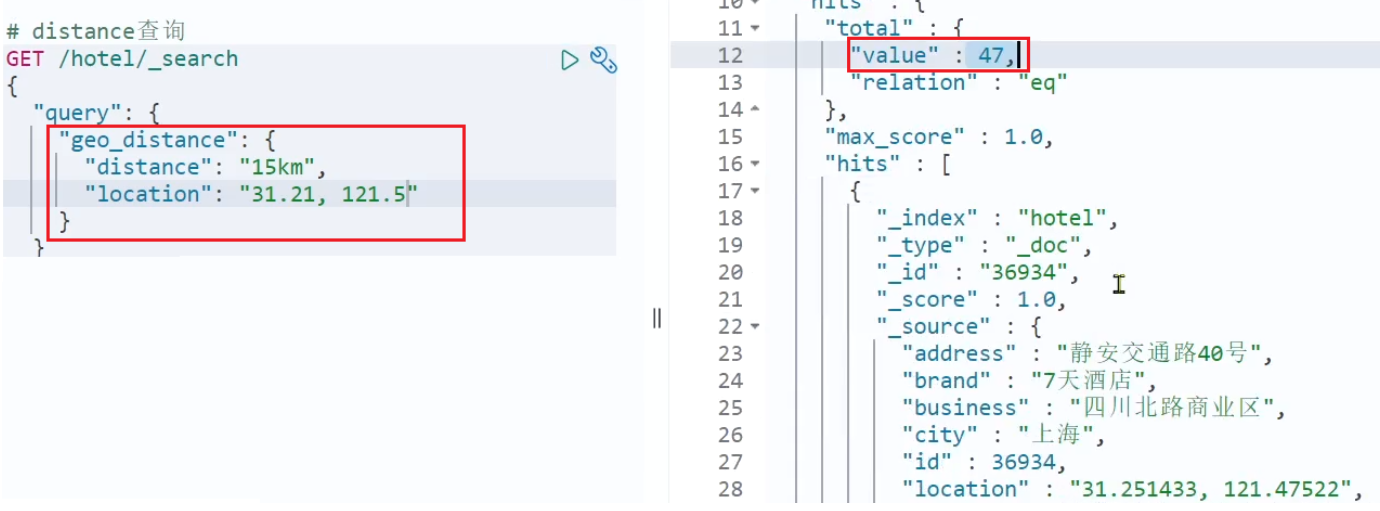Click line number 28 in the gutter

[730, 488]
